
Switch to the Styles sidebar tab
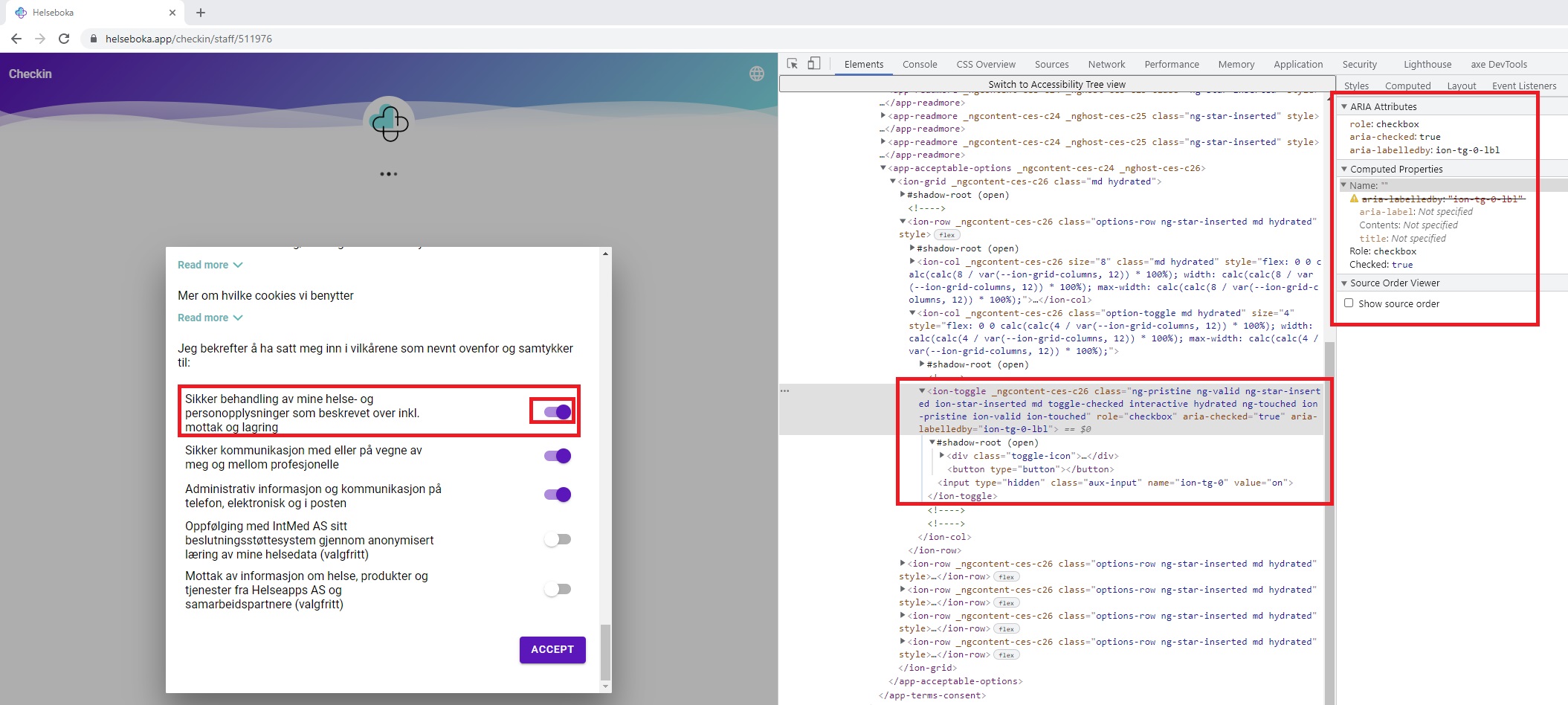pyautogui.click(x=1356, y=86)
